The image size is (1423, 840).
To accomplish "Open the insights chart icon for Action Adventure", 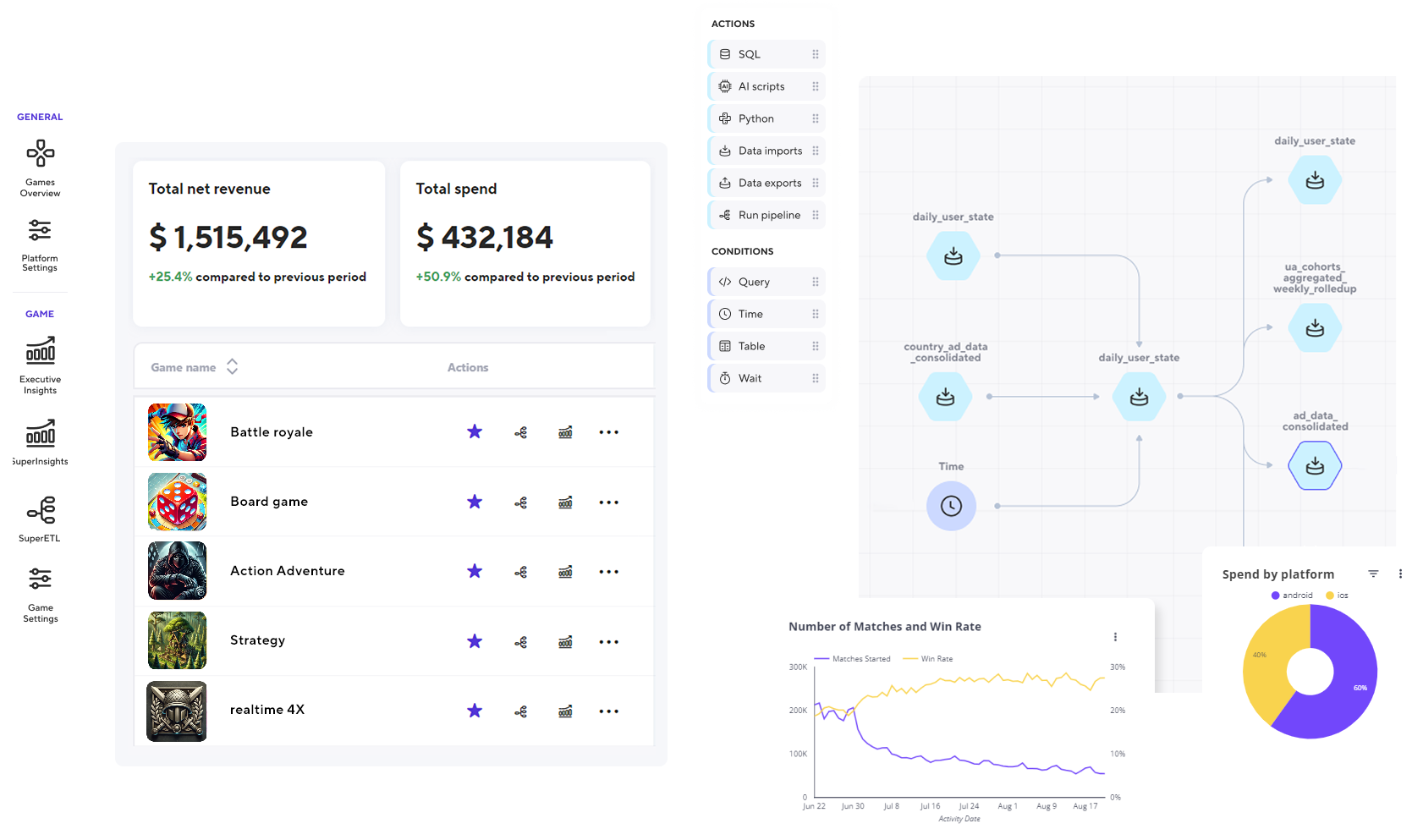I will [565, 573].
